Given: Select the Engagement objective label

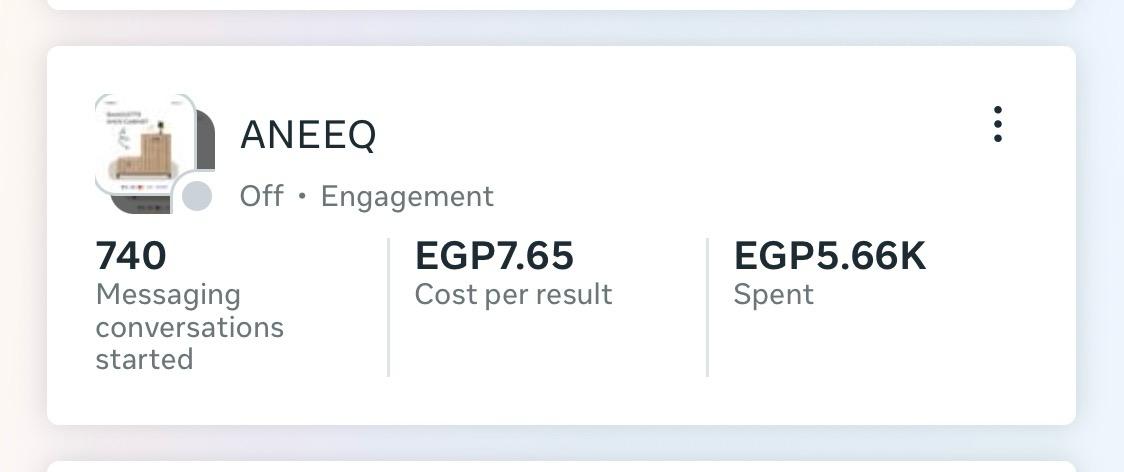Looking at the screenshot, I should 407,196.
